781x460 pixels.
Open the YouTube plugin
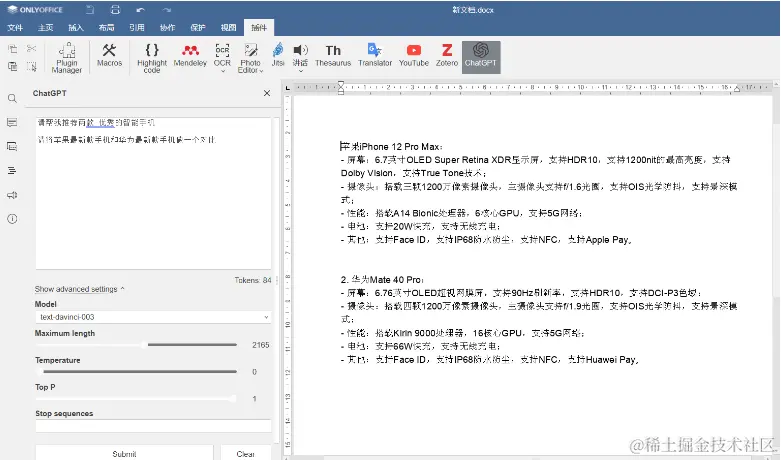coord(413,55)
